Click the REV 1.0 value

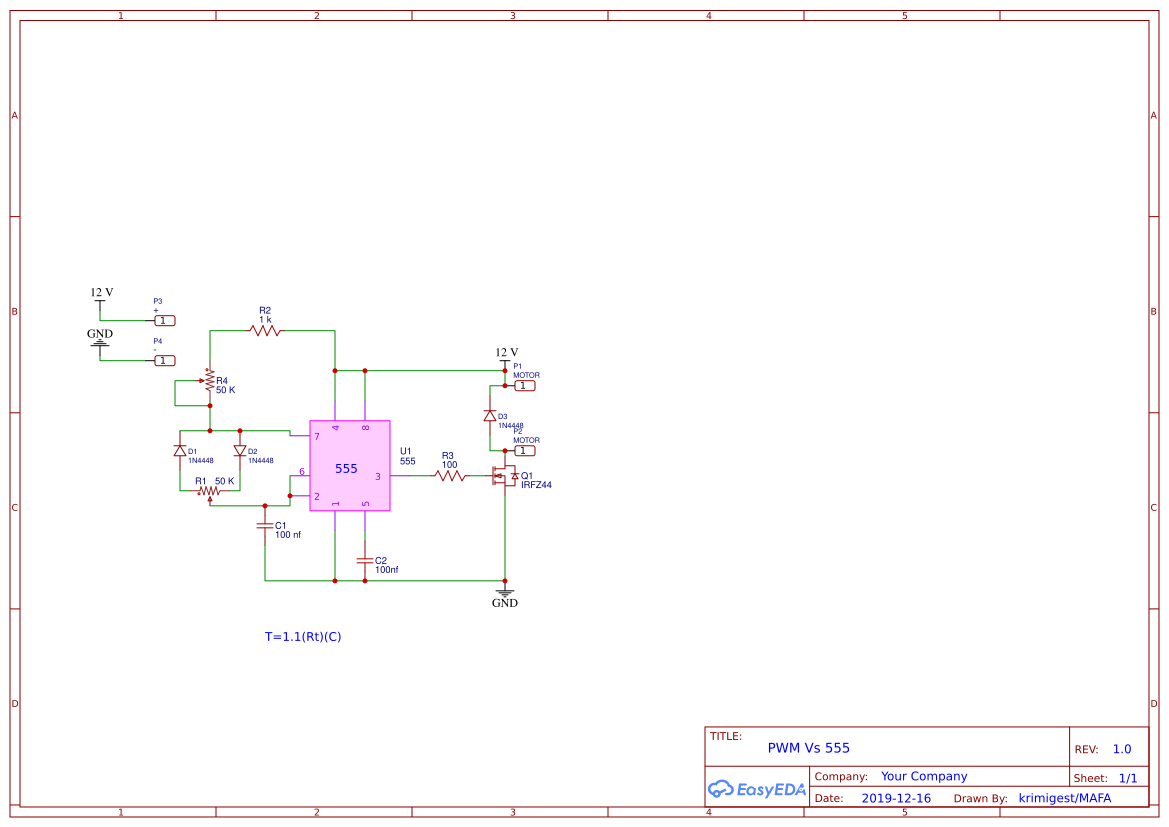coord(1121,748)
